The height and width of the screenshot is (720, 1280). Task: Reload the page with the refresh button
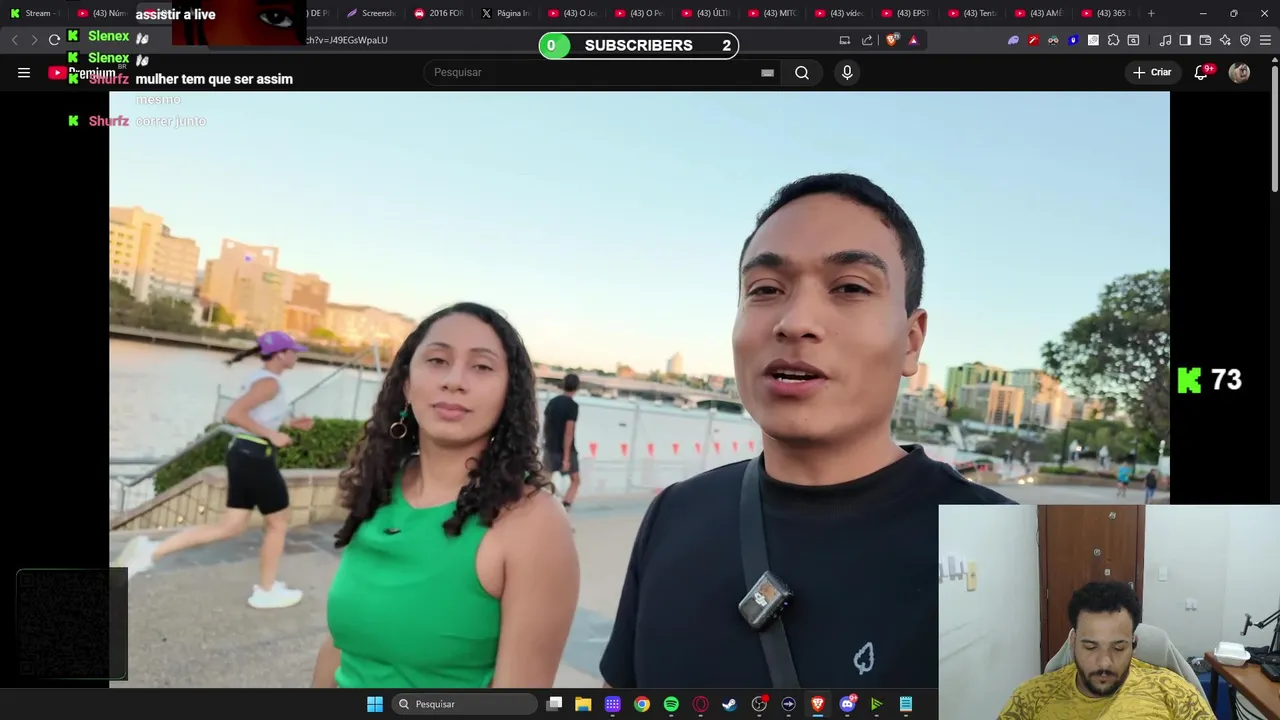click(54, 40)
